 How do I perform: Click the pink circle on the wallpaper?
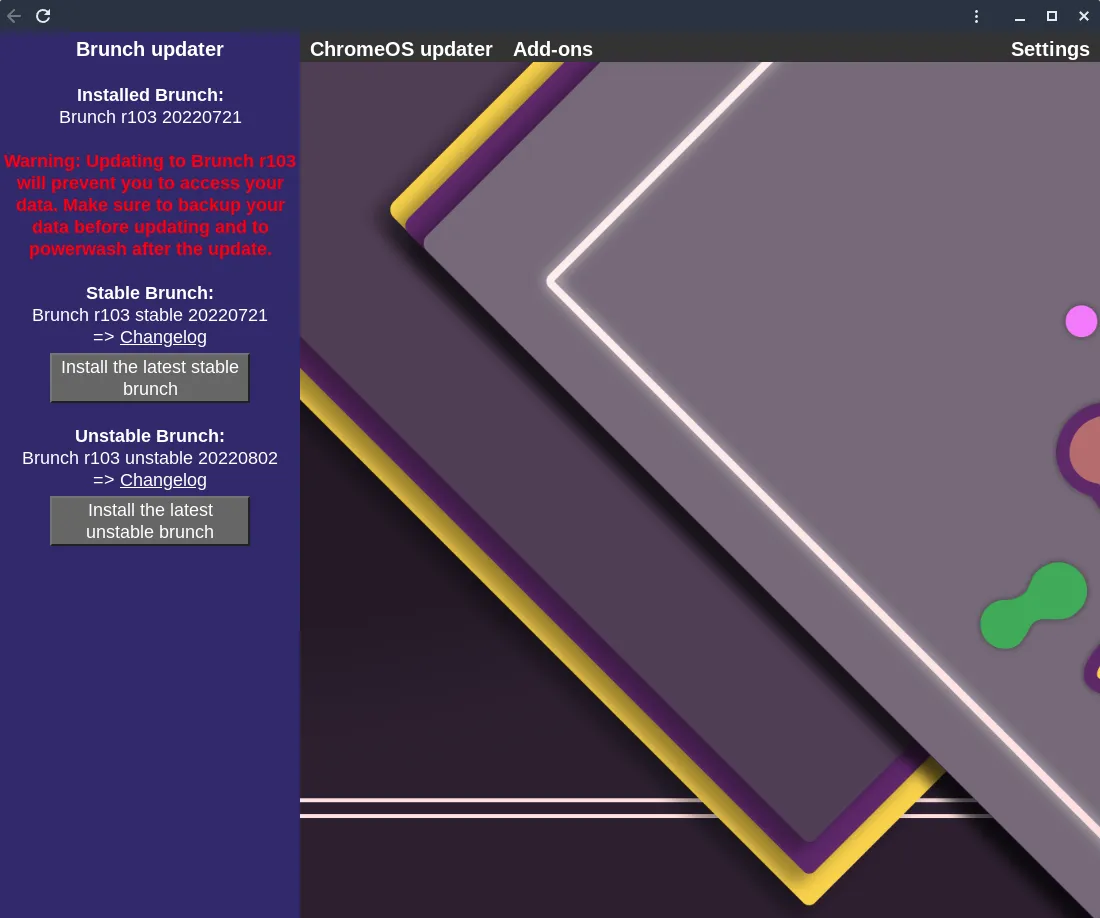pos(1081,321)
